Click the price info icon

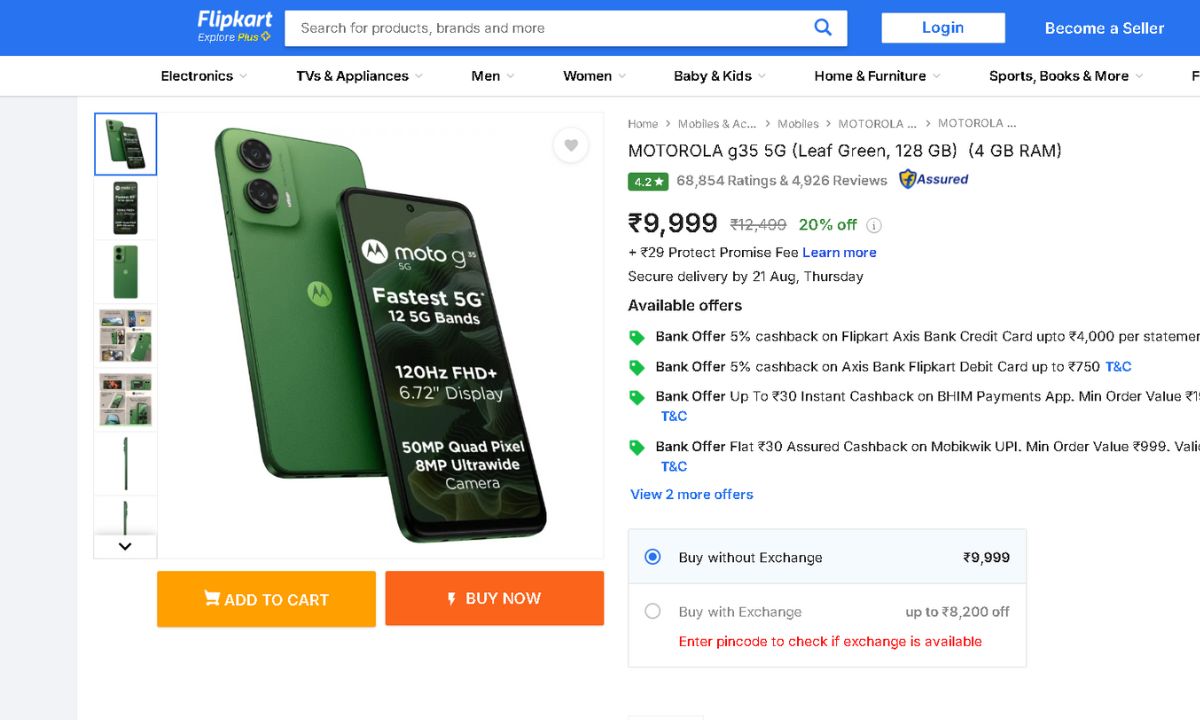873,225
